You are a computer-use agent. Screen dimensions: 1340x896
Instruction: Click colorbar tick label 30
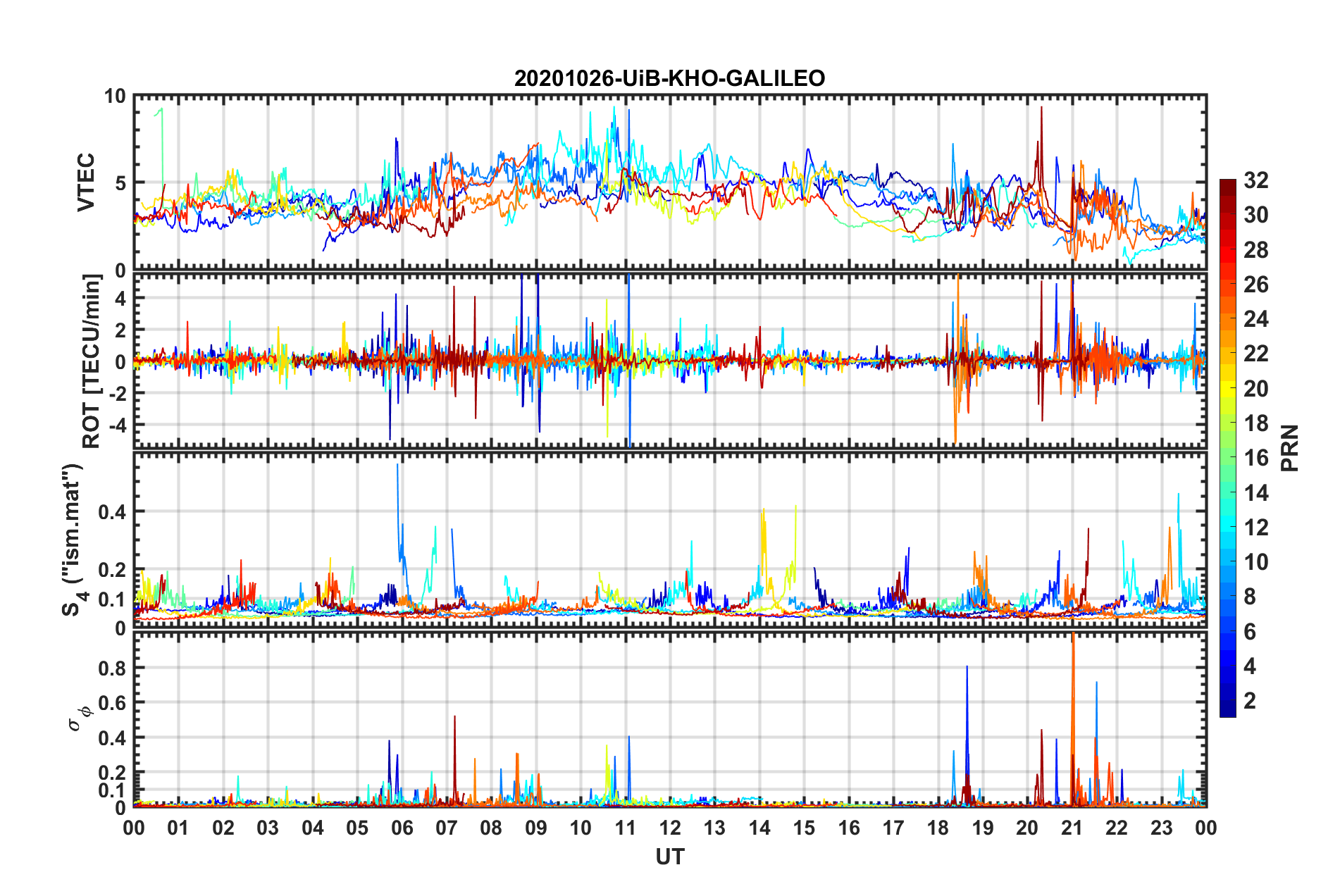pyautogui.click(x=1255, y=215)
